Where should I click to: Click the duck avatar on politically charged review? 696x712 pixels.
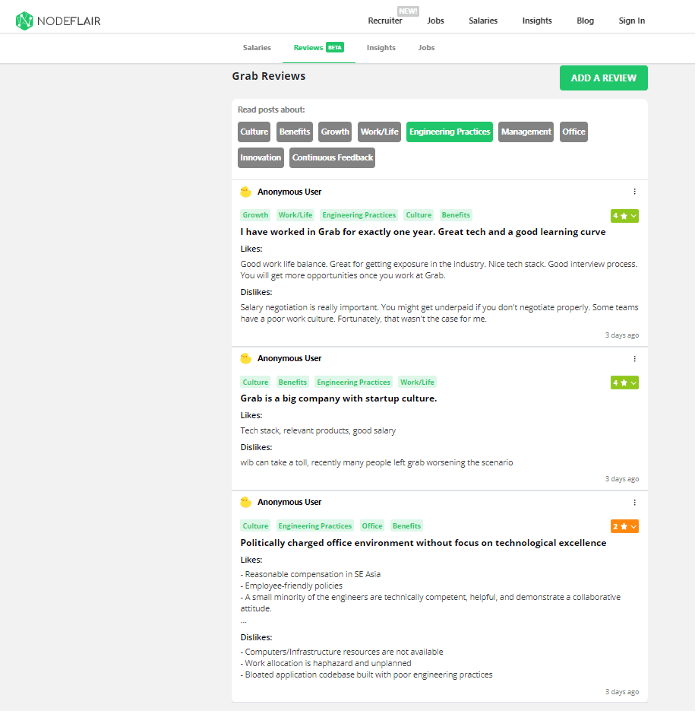click(246, 502)
